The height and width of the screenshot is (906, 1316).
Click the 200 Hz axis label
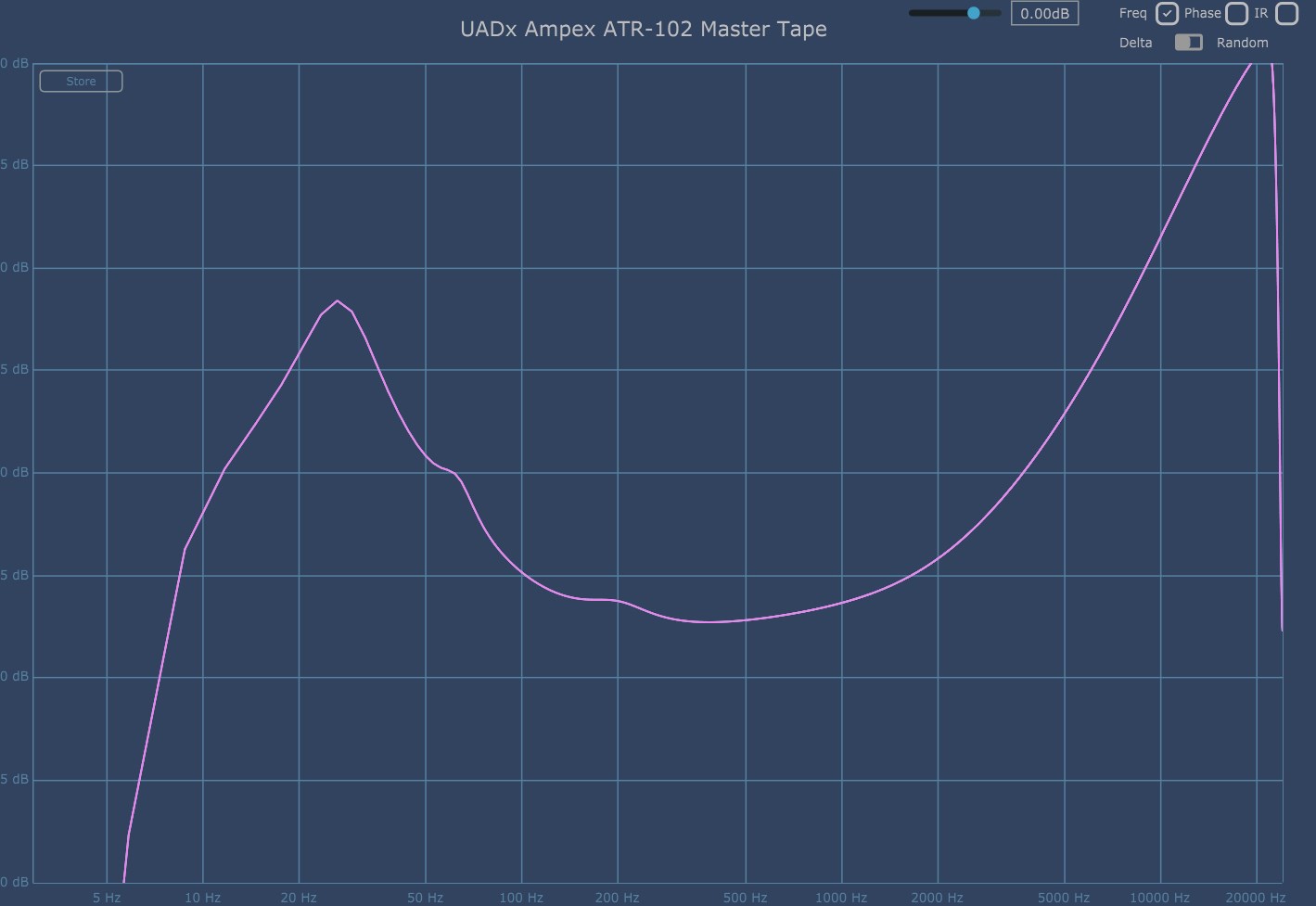point(617,898)
